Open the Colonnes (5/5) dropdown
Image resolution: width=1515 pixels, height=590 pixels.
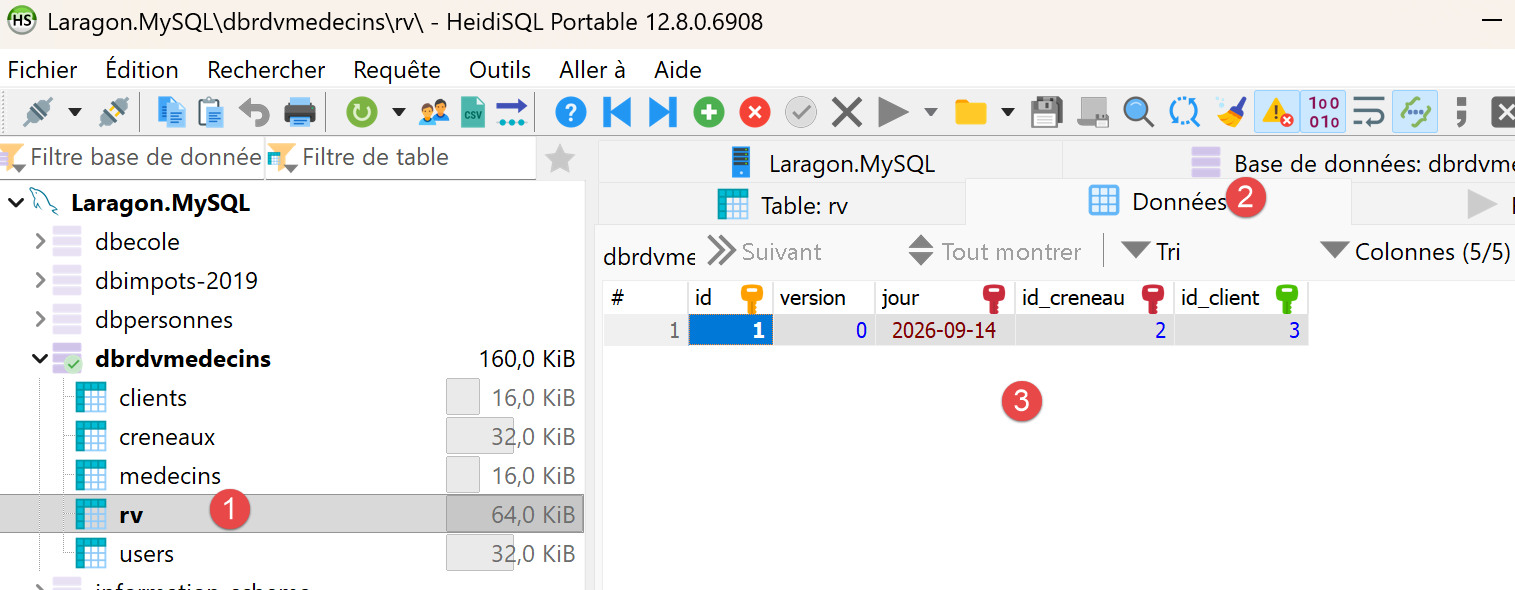[1414, 251]
